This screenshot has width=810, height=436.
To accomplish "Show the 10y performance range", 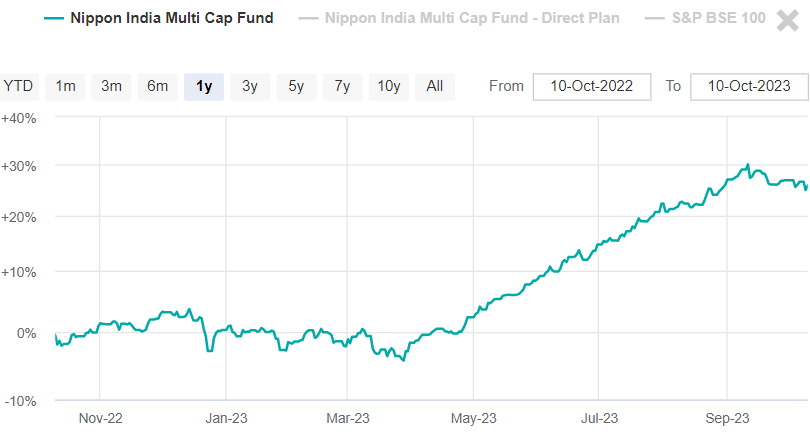I will point(390,86).
